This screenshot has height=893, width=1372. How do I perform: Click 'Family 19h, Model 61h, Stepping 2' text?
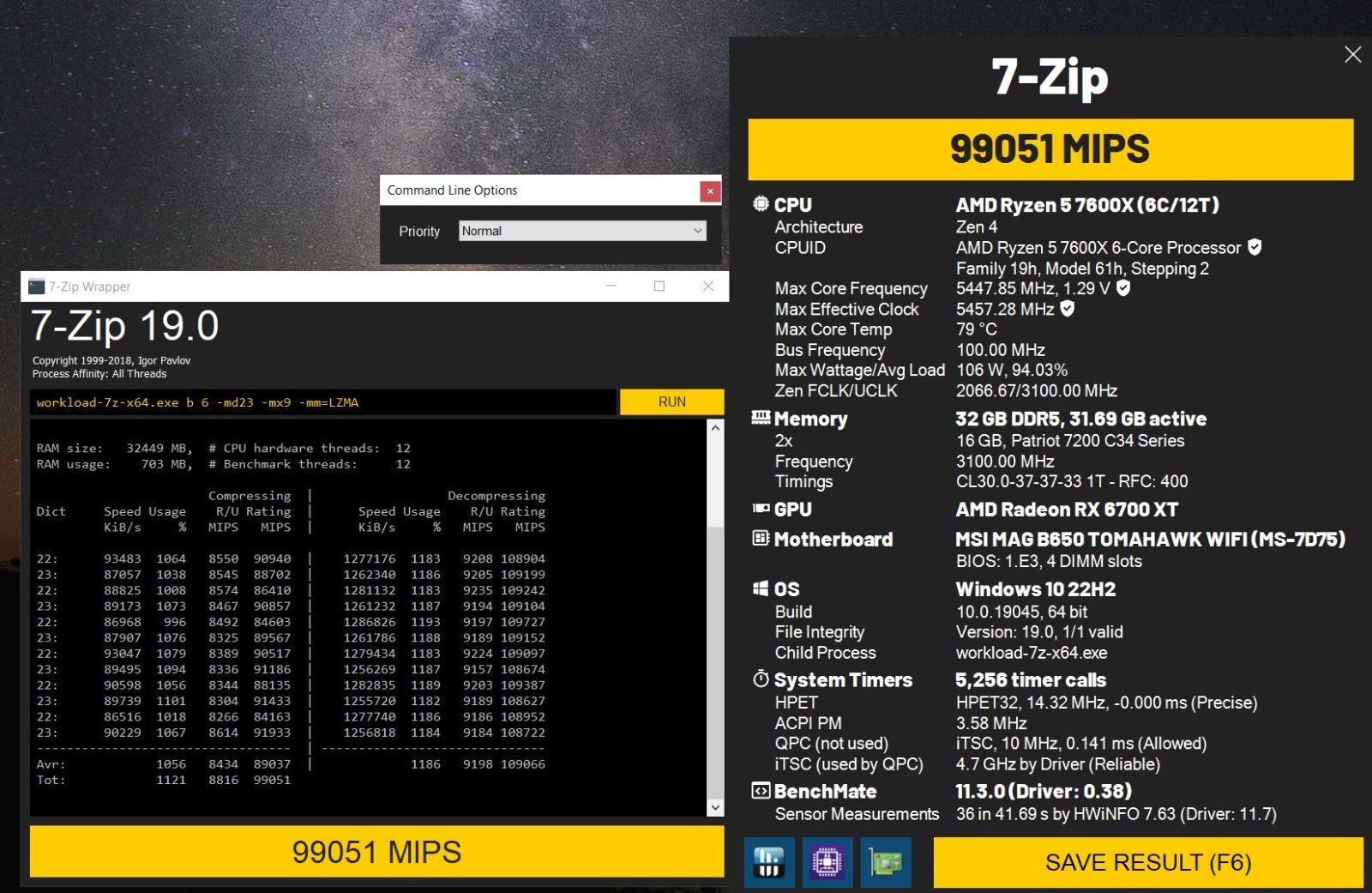click(x=1082, y=269)
